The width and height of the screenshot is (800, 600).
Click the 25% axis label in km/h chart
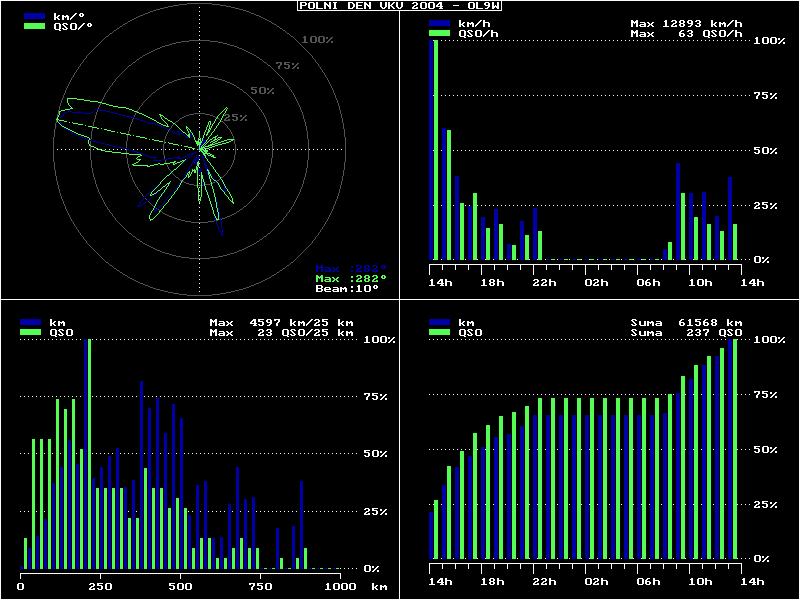(x=766, y=206)
